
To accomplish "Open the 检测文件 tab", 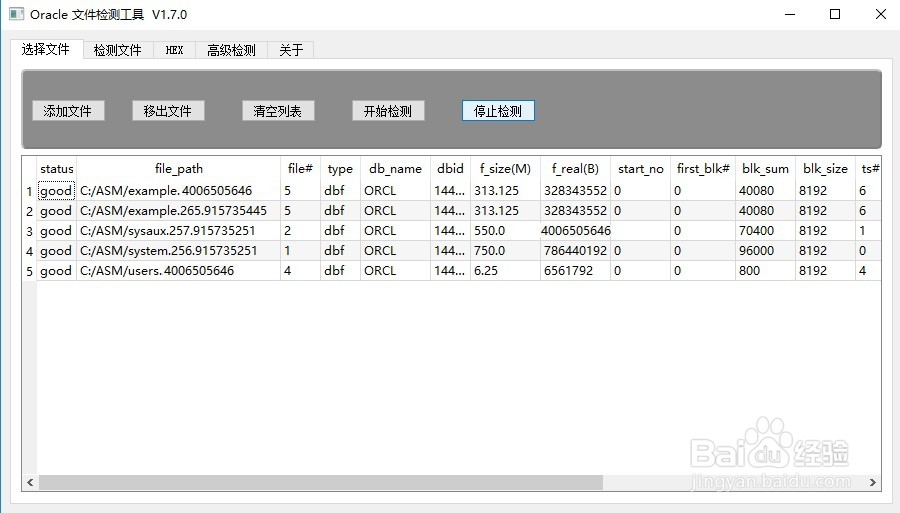I will (x=118, y=50).
